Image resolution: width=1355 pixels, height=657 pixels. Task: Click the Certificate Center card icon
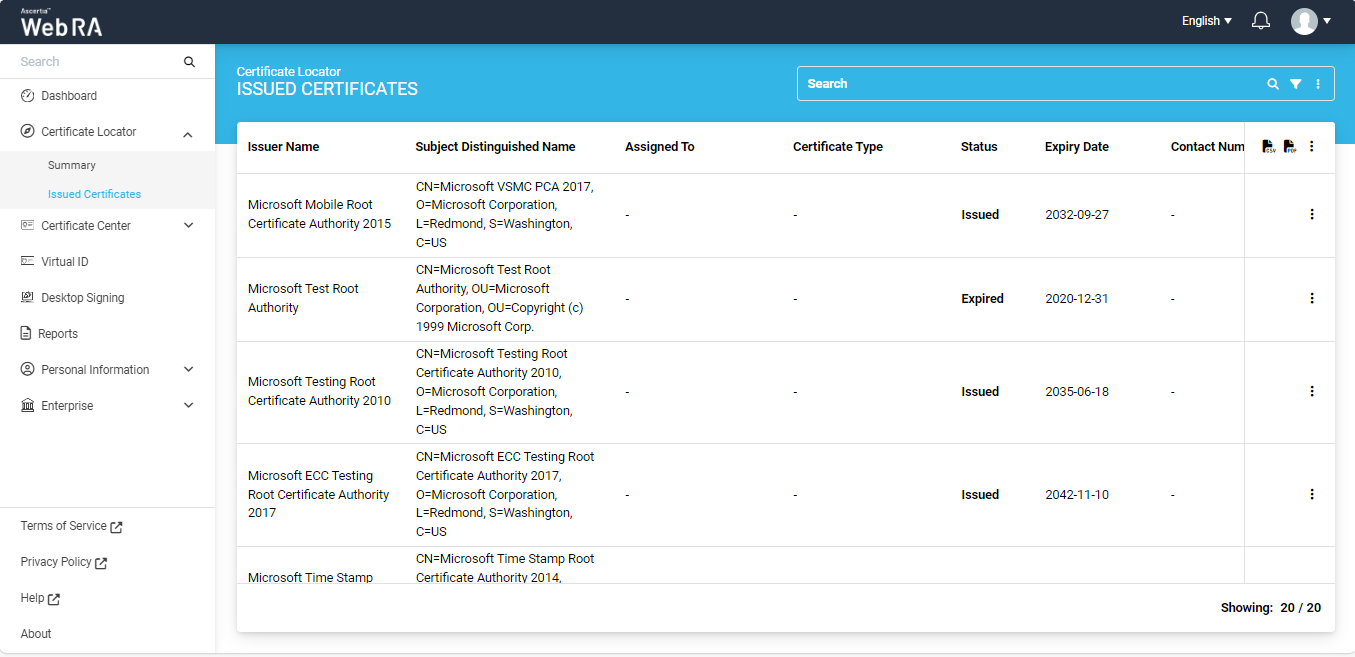[x=28, y=226]
